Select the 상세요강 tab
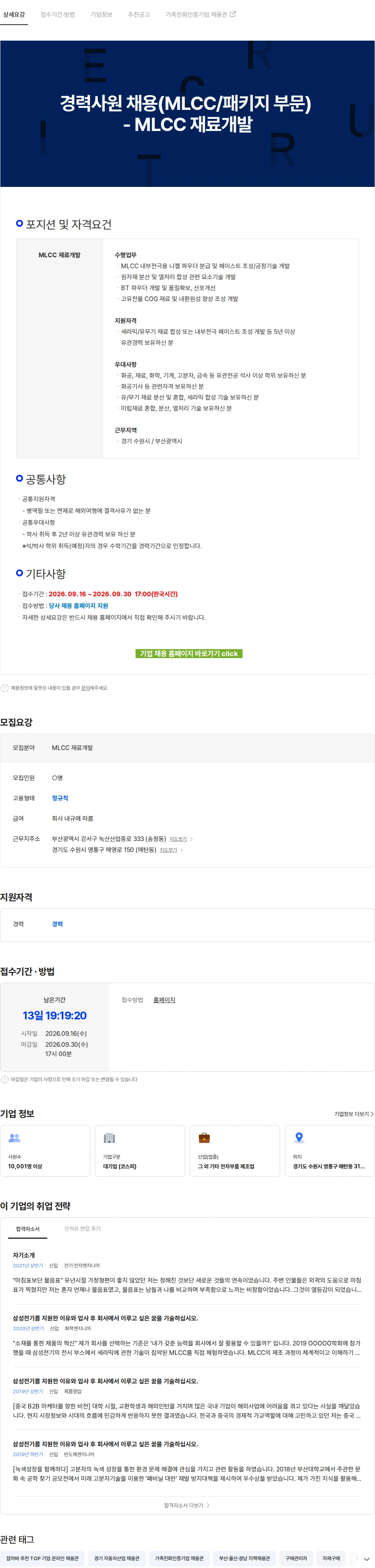 (13, 14)
